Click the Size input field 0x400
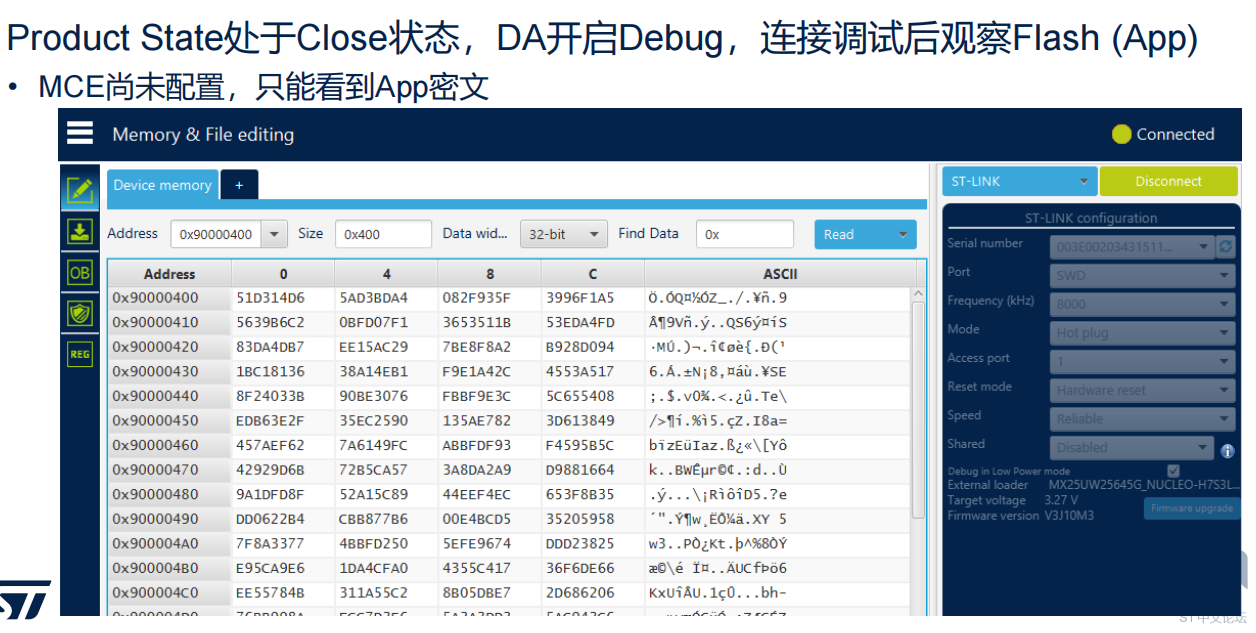The height and width of the screenshot is (633, 1256). tap(383, 234)
